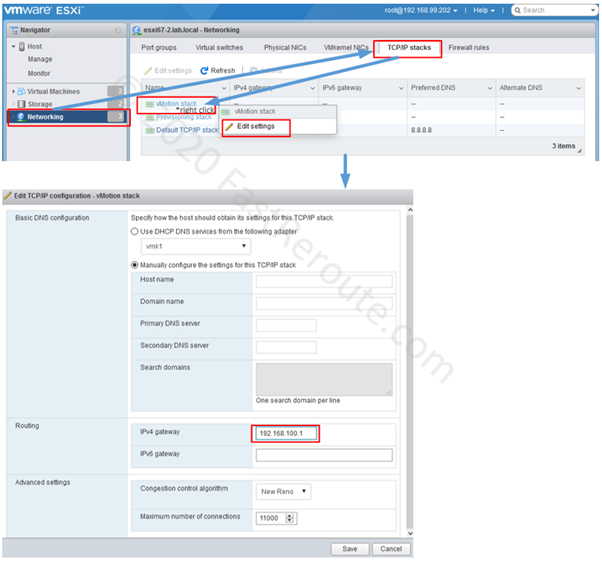Open the Help dropdown menu
The image size is (602, 562).
pyautogui.click(x=484, y=10)
